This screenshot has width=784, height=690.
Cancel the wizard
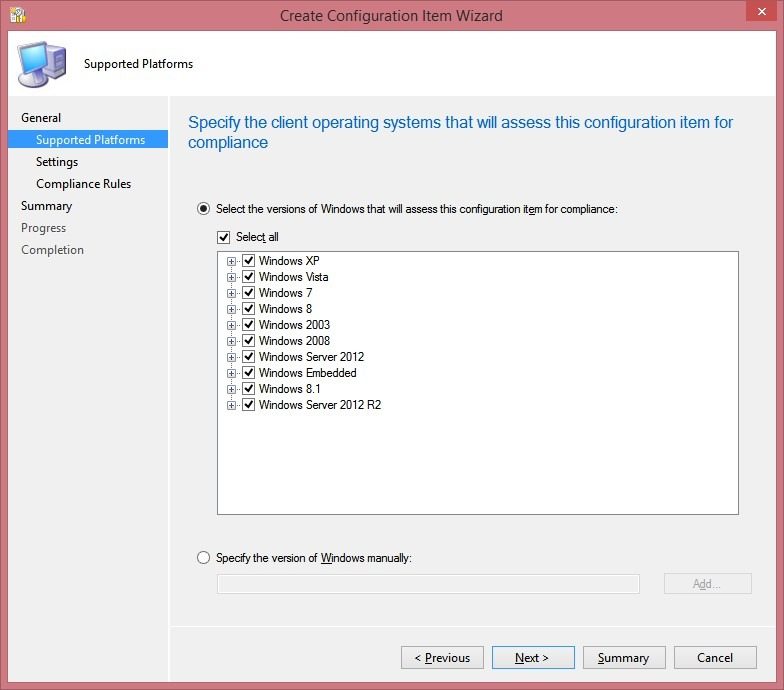pos(715,658)
